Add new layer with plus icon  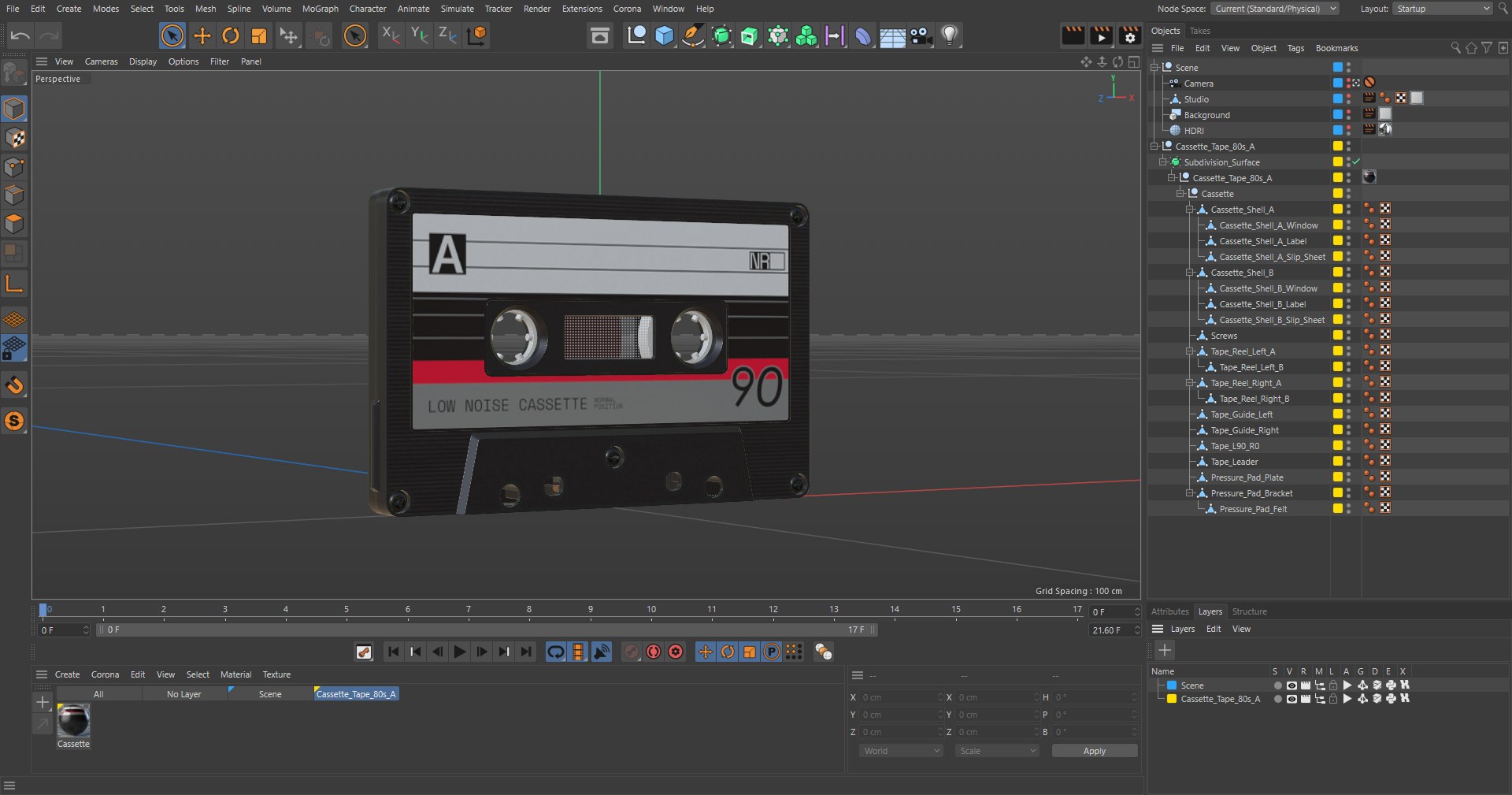1165,650
